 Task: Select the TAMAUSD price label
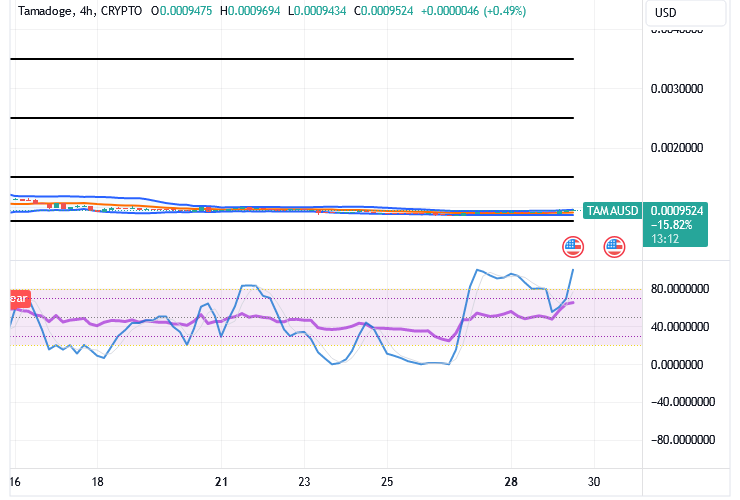[x=613, y=211]
